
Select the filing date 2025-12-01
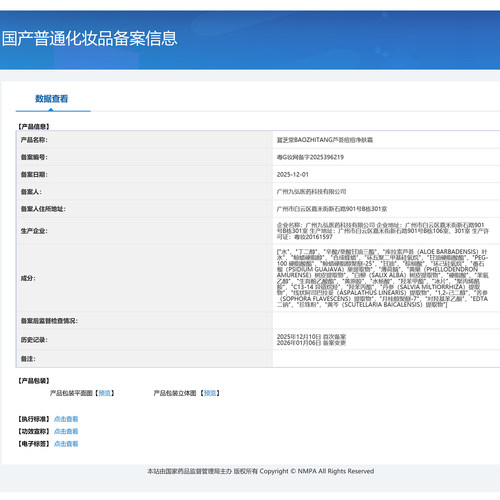pyautogui.click(x=293, y=174)
